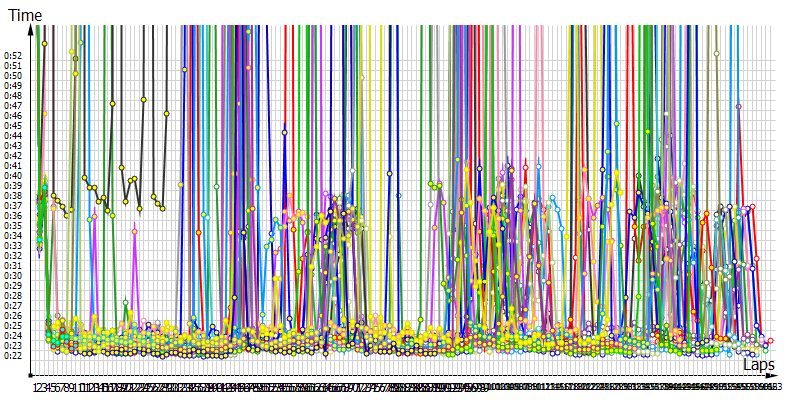Image resolution: width=800 pixels, height=400 pixels.
Task: Click the 0:45 label on Time axis
Action: coord(13,125)
